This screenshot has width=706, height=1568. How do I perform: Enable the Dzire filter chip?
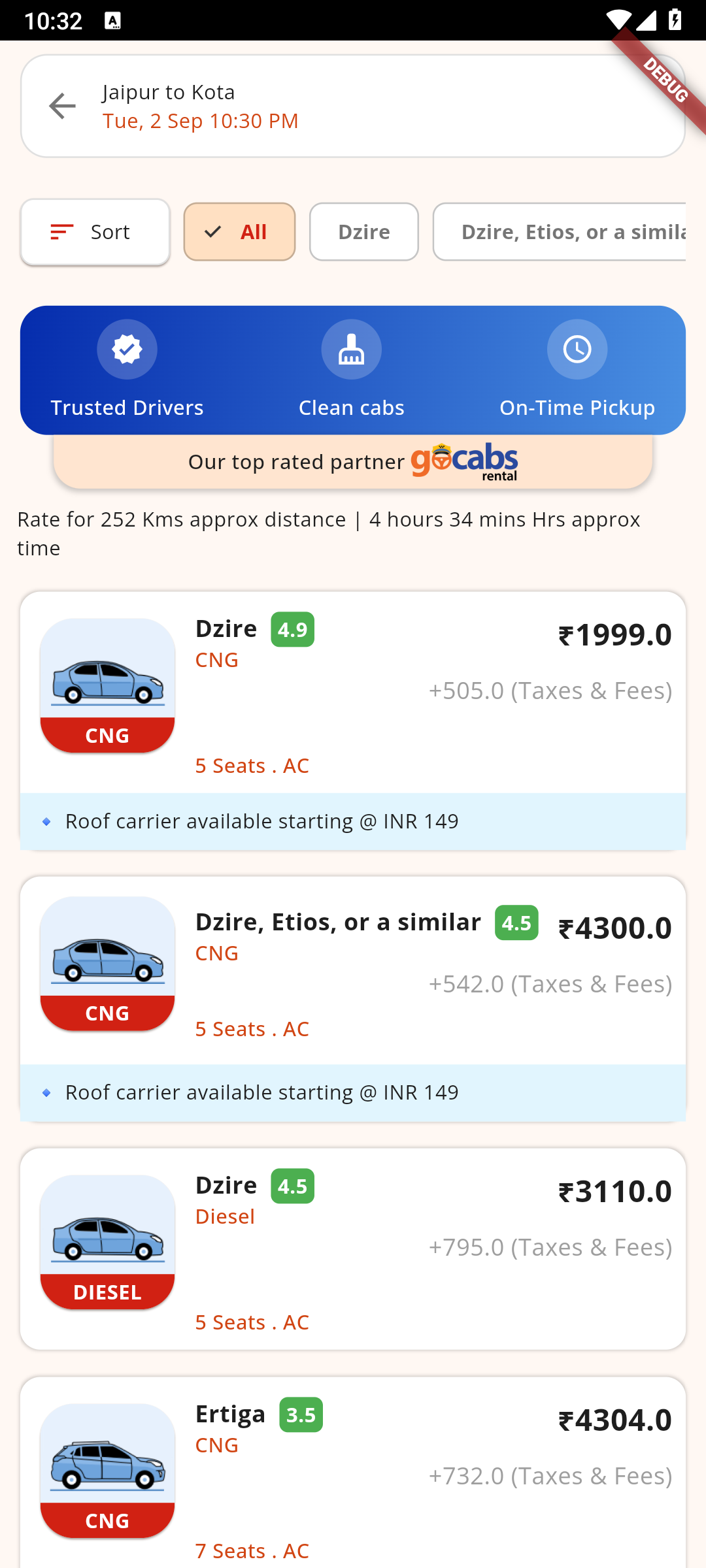click(364, 232)
